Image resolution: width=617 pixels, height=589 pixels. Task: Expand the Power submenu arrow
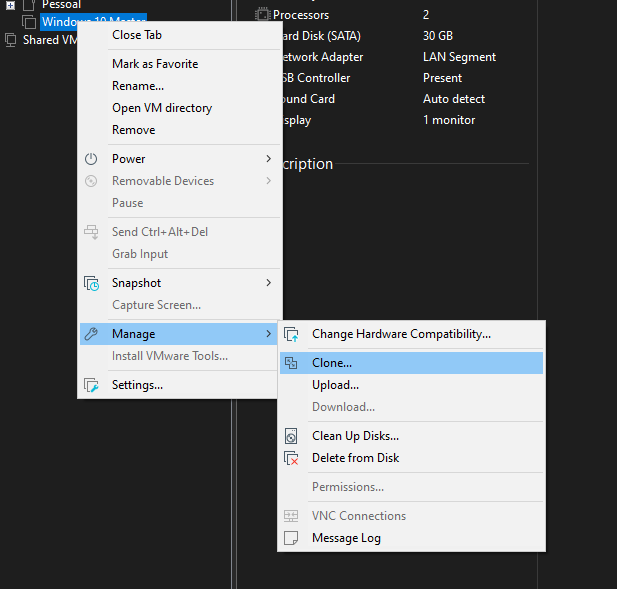tap(268, 159)
